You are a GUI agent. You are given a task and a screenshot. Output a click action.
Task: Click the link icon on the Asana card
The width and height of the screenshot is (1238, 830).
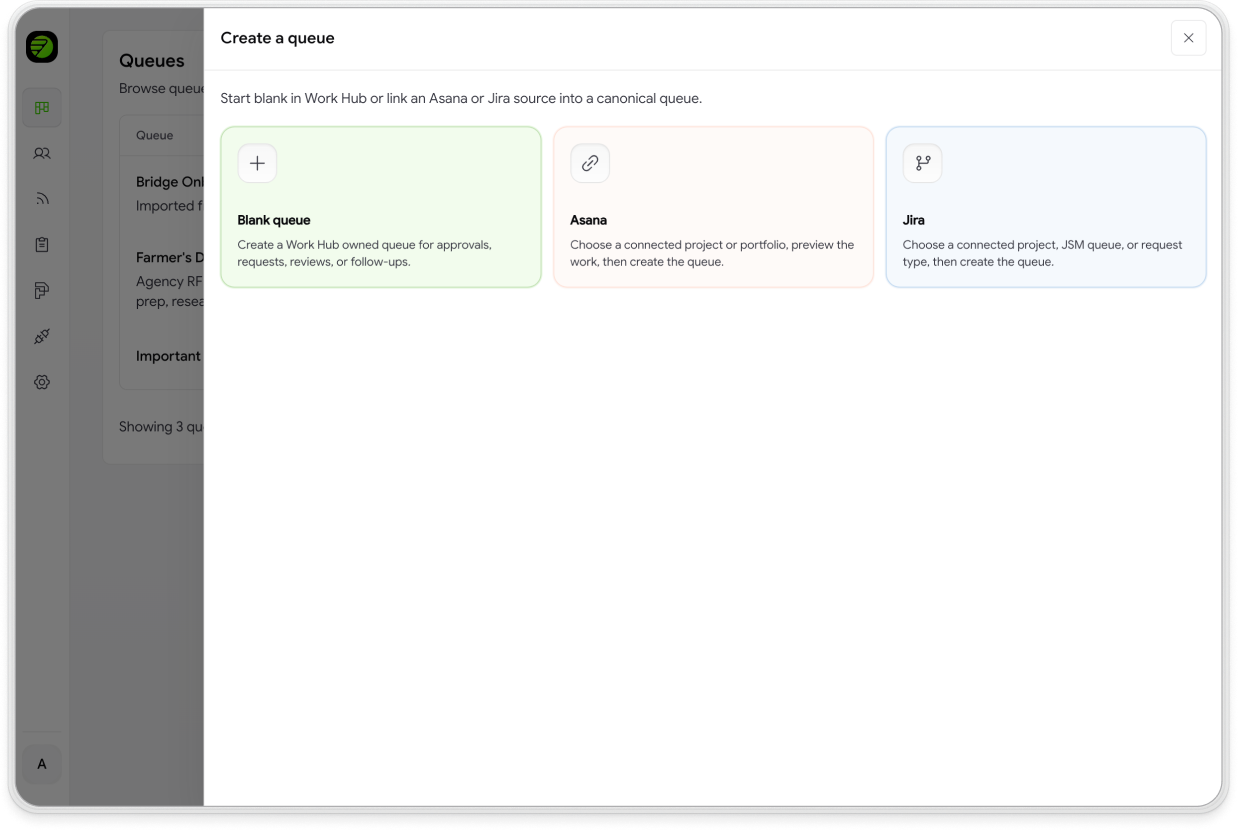[x=590, y=163]
